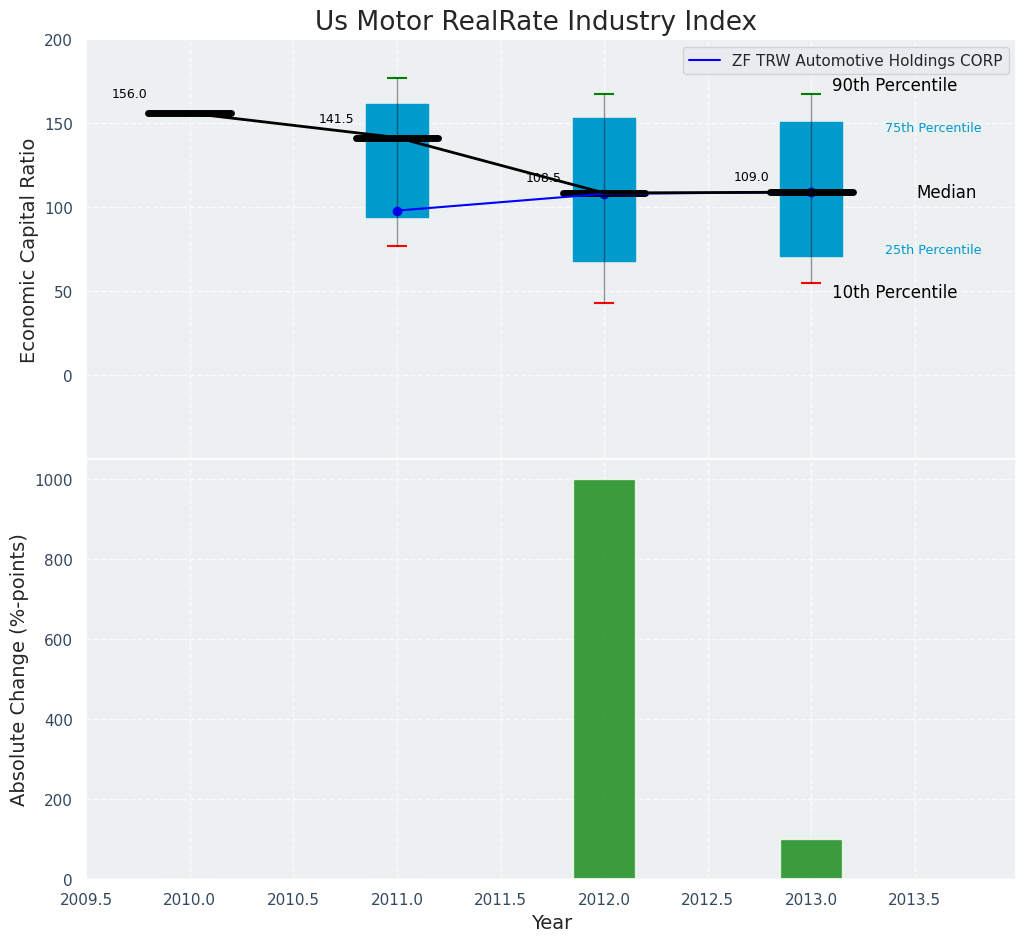Click the blue line sample in legend

tap(706, 61)
